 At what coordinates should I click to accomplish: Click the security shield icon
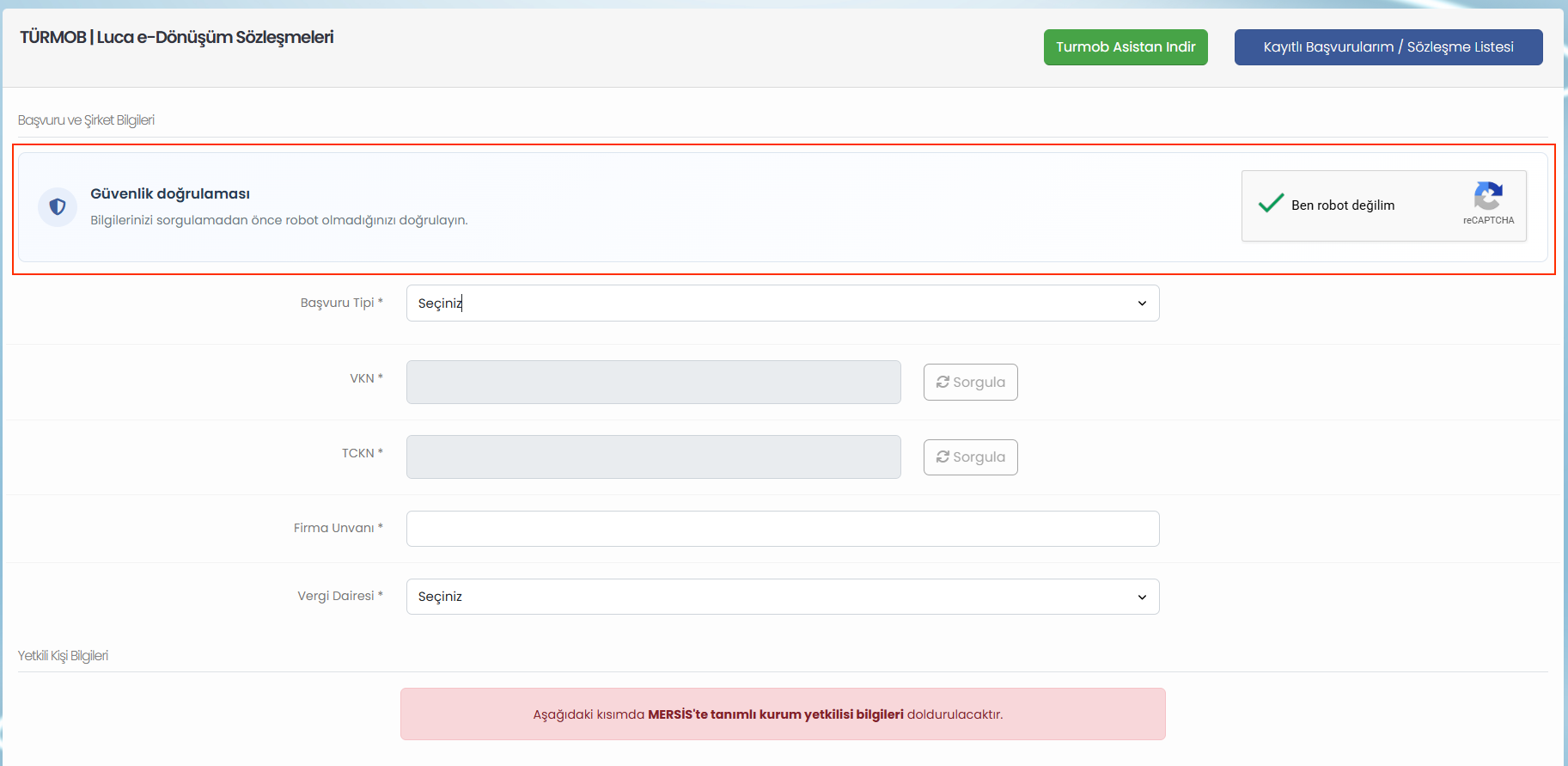[58, 207]
